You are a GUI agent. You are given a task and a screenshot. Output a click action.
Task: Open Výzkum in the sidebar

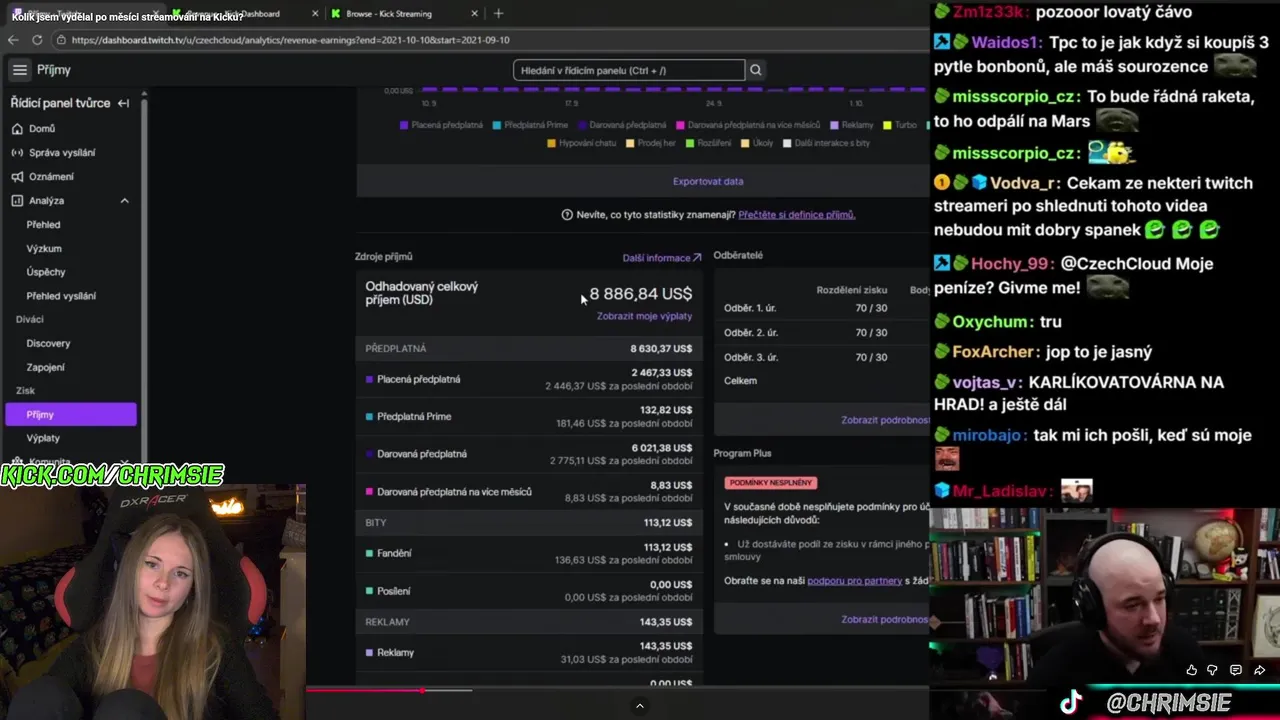click(x=44, y=248)
